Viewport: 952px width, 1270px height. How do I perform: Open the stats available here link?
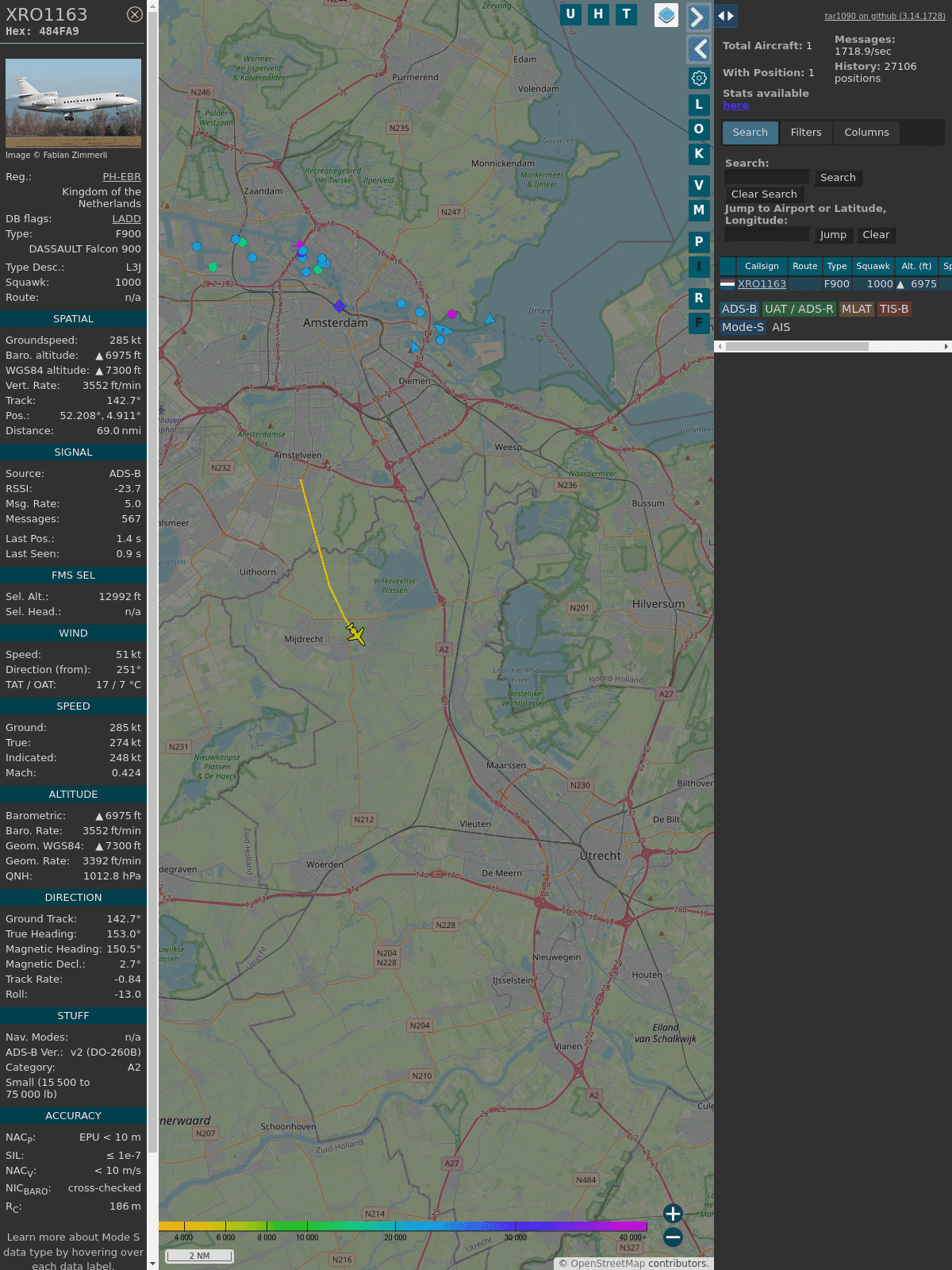pos(735,106)
